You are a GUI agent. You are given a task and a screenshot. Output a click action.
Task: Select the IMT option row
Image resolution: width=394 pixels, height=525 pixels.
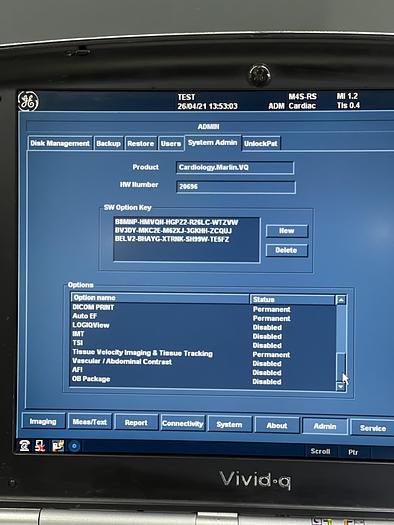pyautogui.click(x=203, y=334)
